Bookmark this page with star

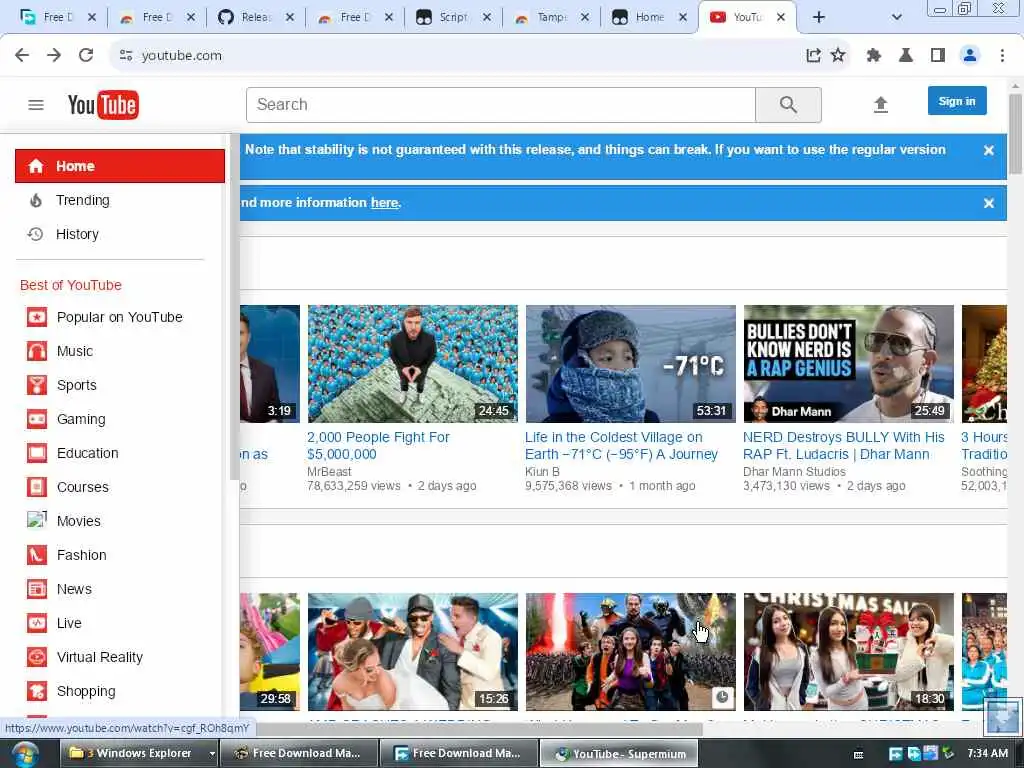(838, 56)
